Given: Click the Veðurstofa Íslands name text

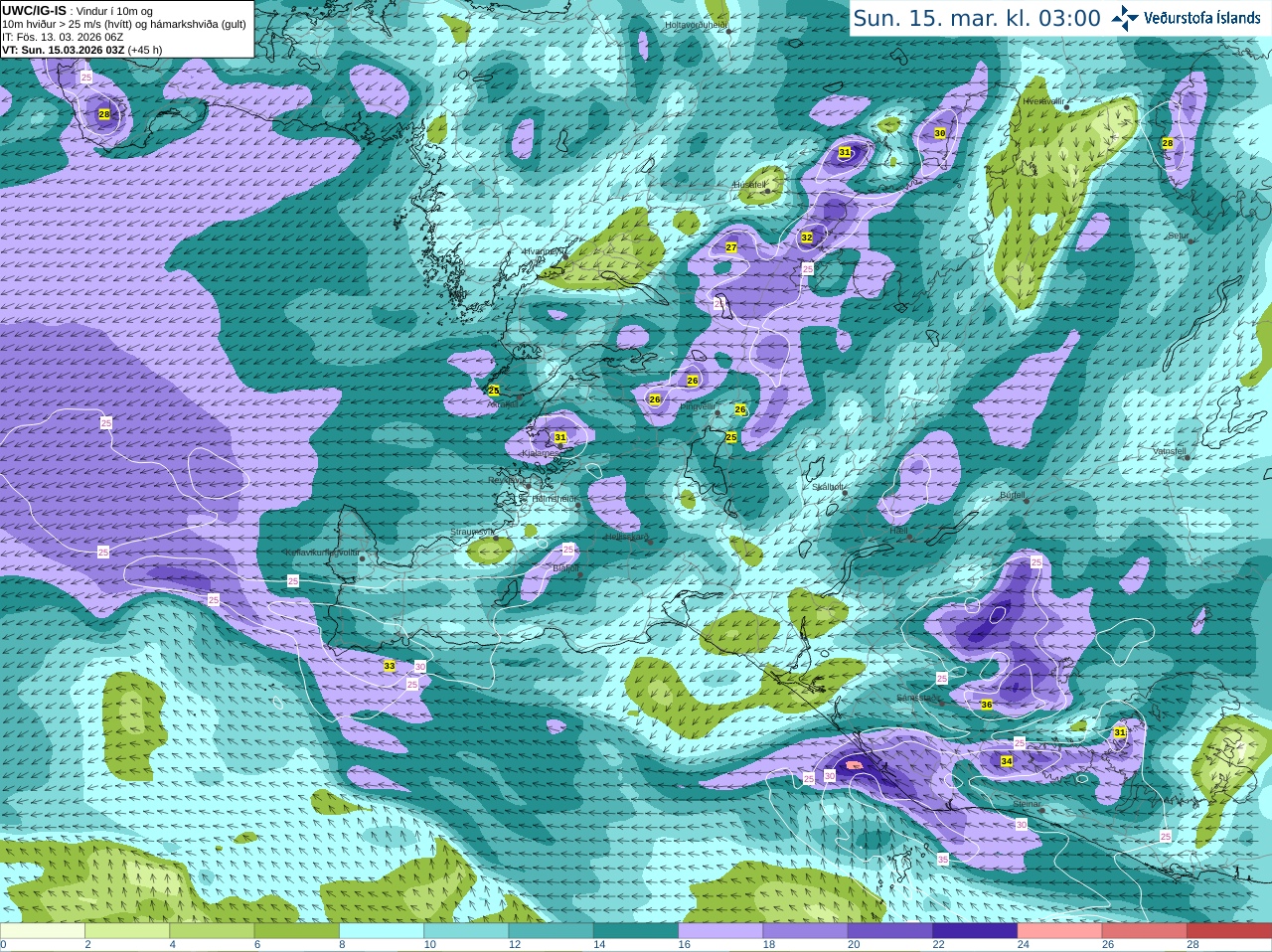Looking at the screenshot, I should (x=1202, y=18).
